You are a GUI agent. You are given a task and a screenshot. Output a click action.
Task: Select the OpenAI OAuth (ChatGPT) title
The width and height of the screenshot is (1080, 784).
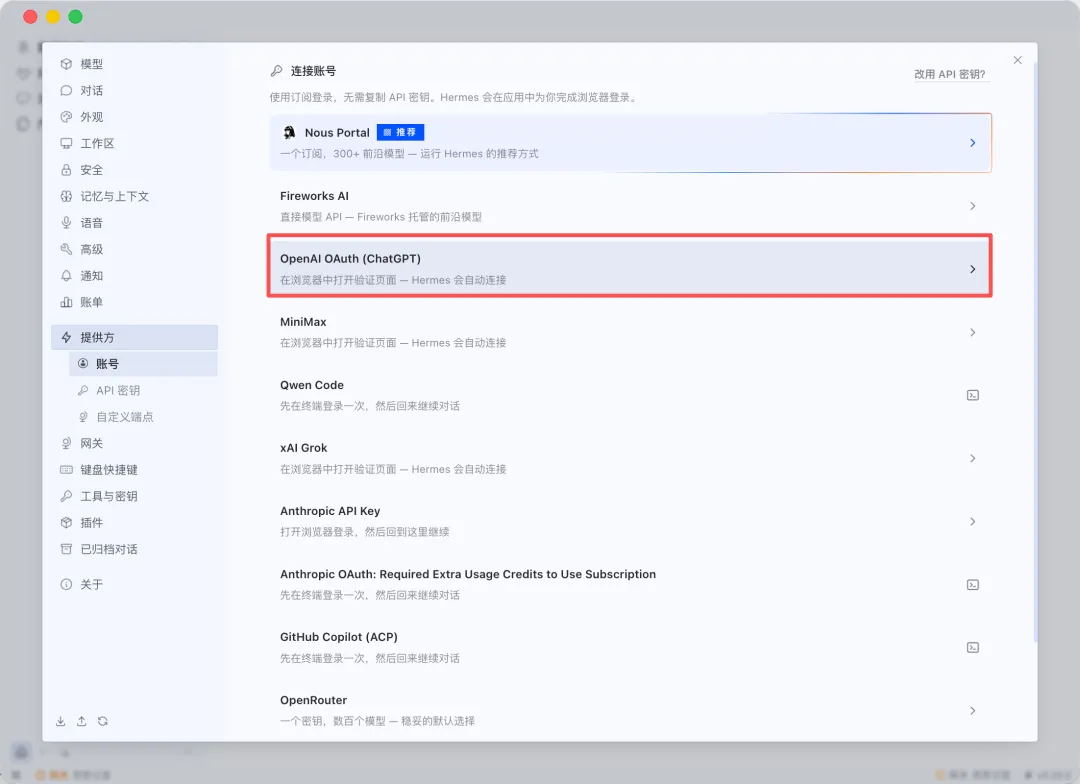(350, 259)
